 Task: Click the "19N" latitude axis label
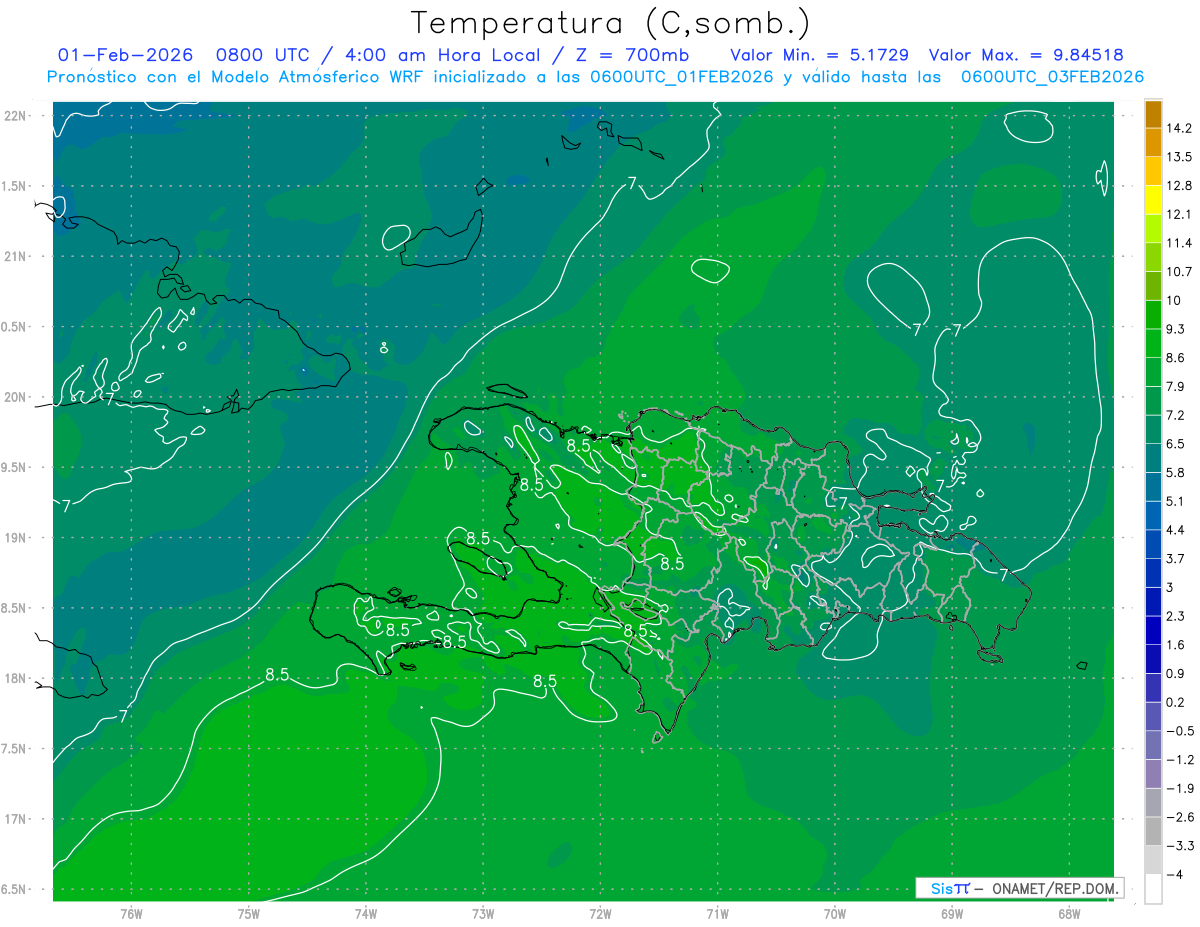coord(16,538)
